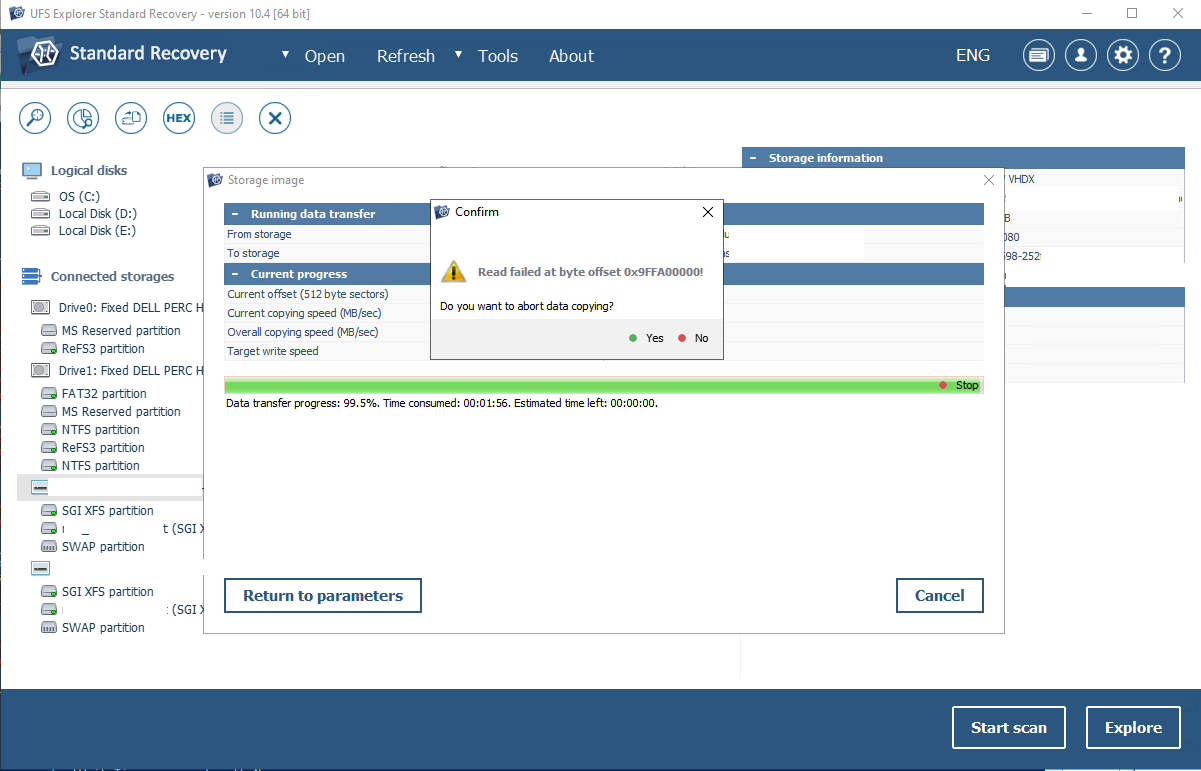Click the FAT32 partition icon
This screenshot has width=1201, height=771.
pos(49,394)
